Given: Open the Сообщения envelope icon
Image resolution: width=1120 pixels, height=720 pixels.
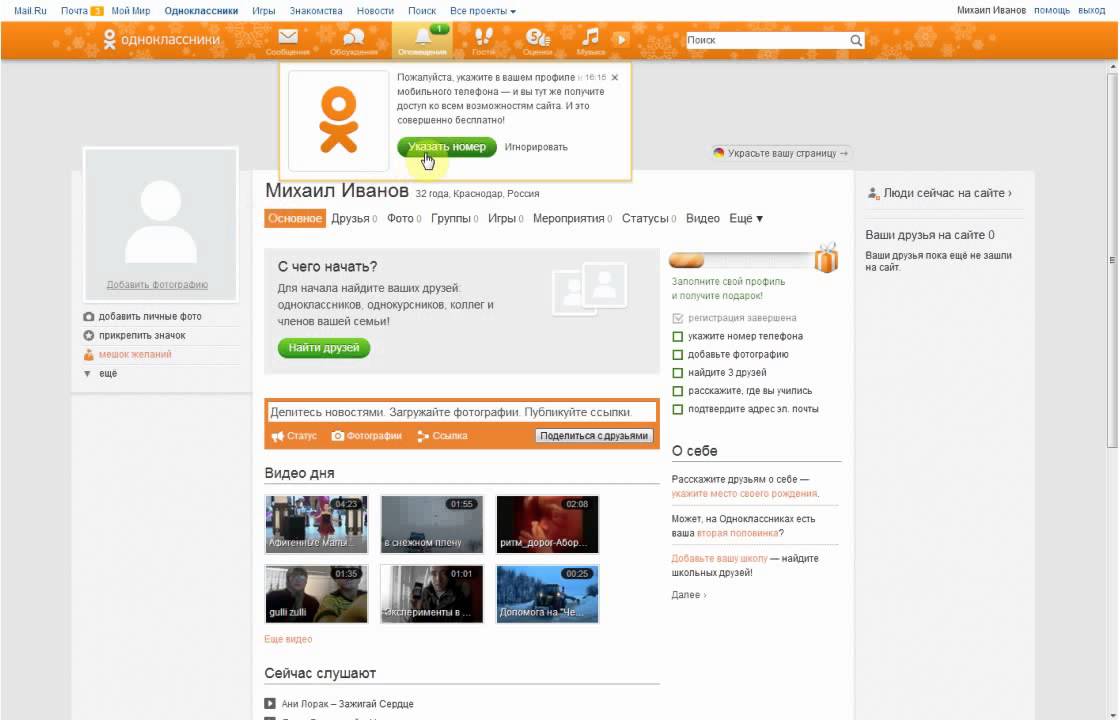Looking at the screenshot, I should [287, 38].
